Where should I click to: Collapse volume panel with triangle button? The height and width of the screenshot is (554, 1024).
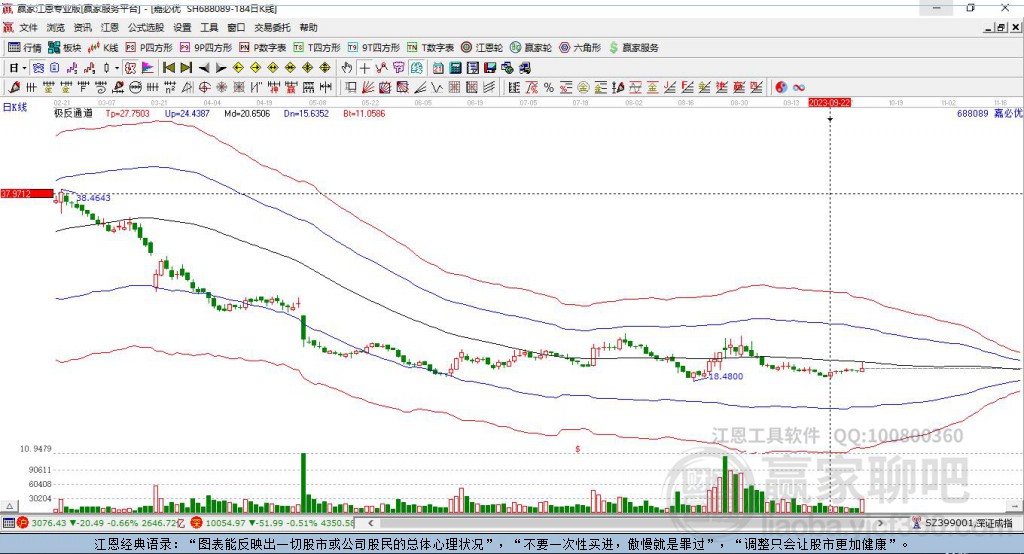point(9,506)
